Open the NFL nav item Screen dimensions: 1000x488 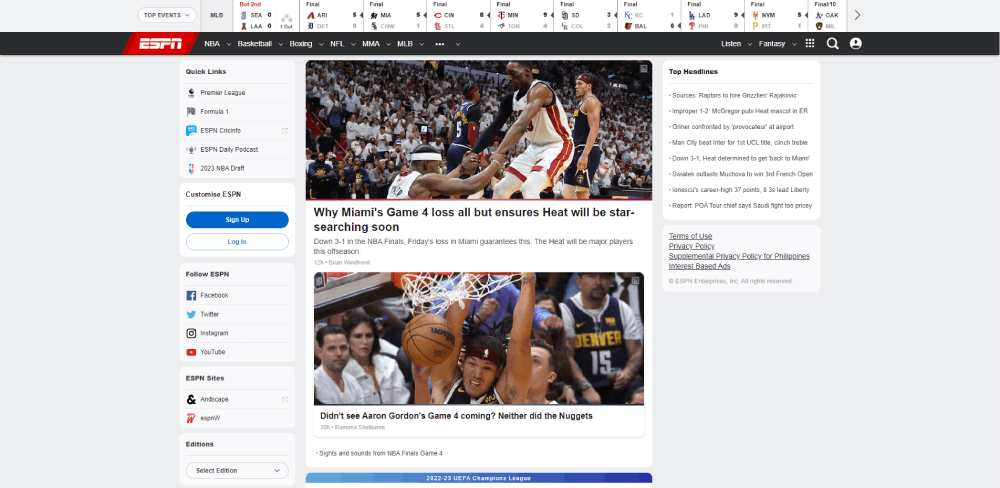coord(337,44)
